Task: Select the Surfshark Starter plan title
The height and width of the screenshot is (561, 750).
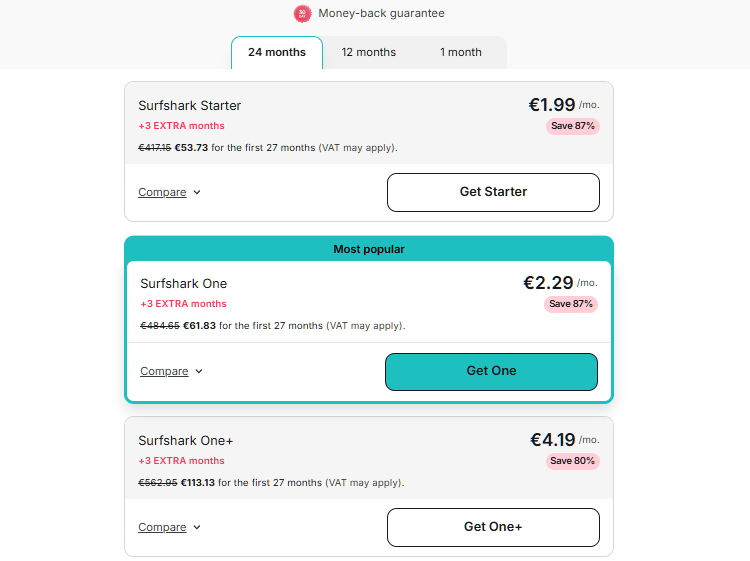Action: (190, 105)
